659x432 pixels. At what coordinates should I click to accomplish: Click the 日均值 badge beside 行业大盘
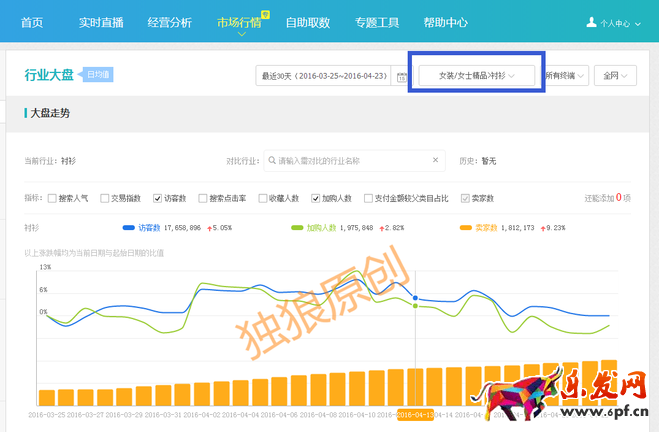pyautogui.click(x=98, y=75)
